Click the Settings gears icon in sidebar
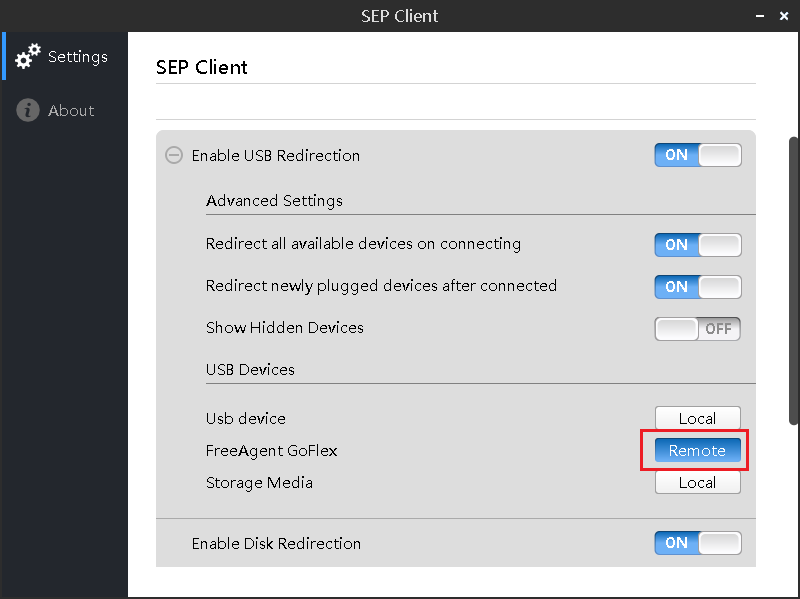The image size is (800, 599). pyautogui.click(x=28, y=56)
